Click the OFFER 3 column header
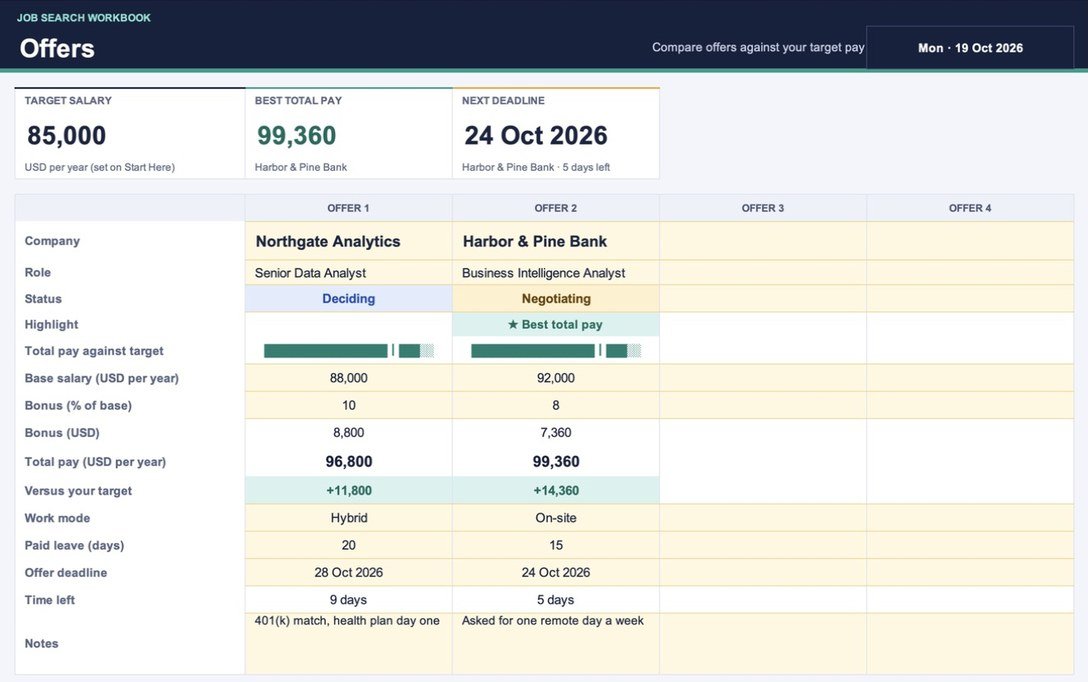 tap(763, 208)
